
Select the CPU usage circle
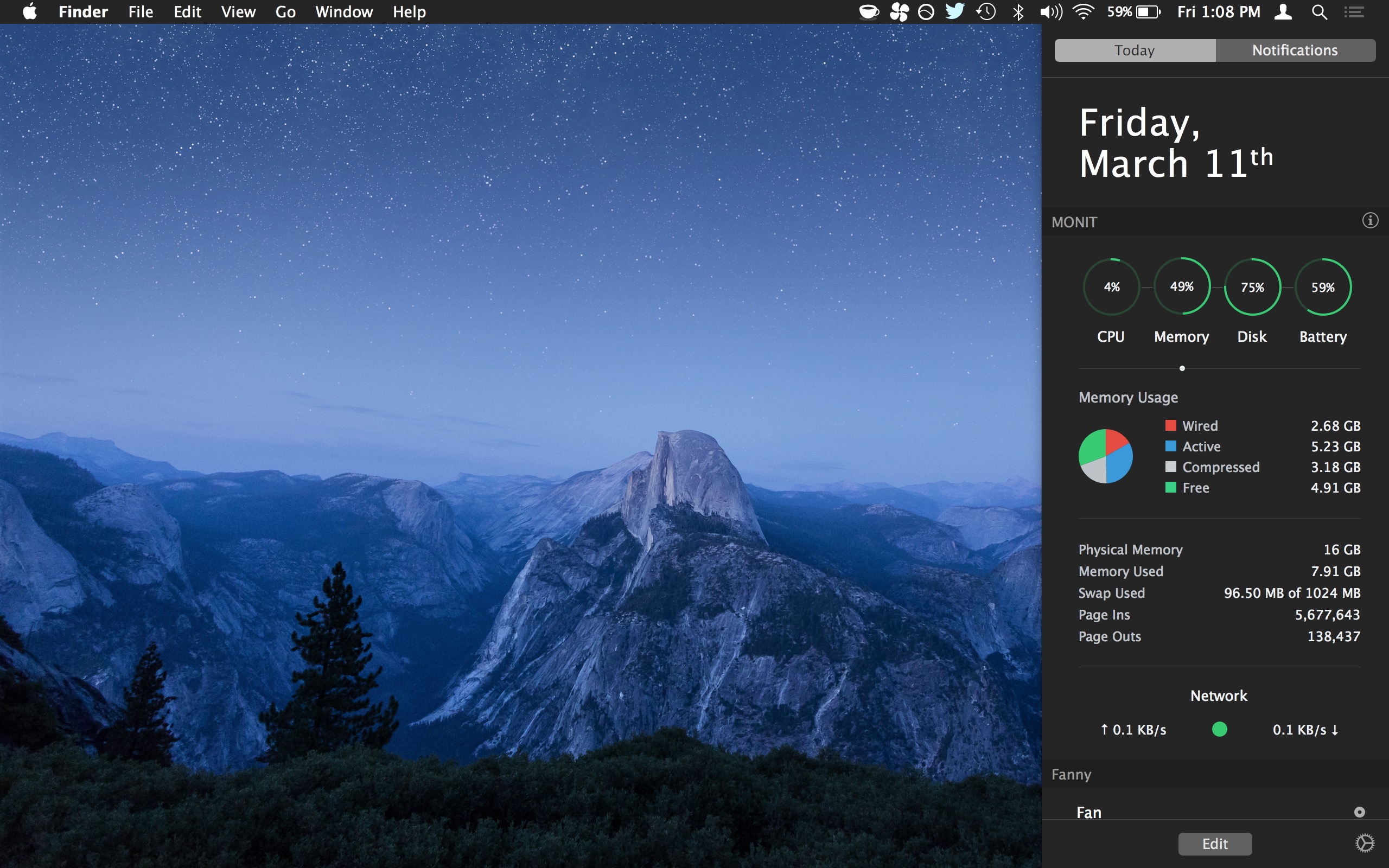[1111, 287]
